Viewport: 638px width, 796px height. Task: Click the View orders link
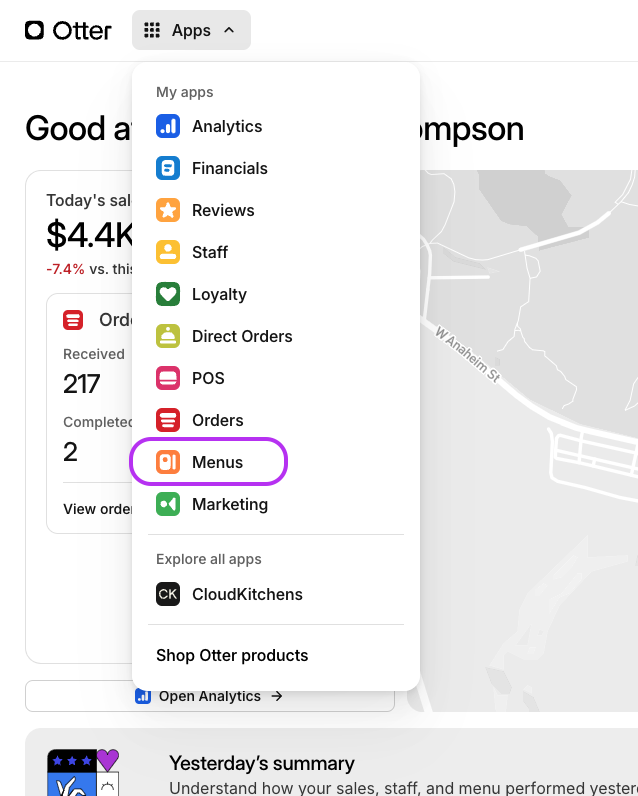(97, 509)
